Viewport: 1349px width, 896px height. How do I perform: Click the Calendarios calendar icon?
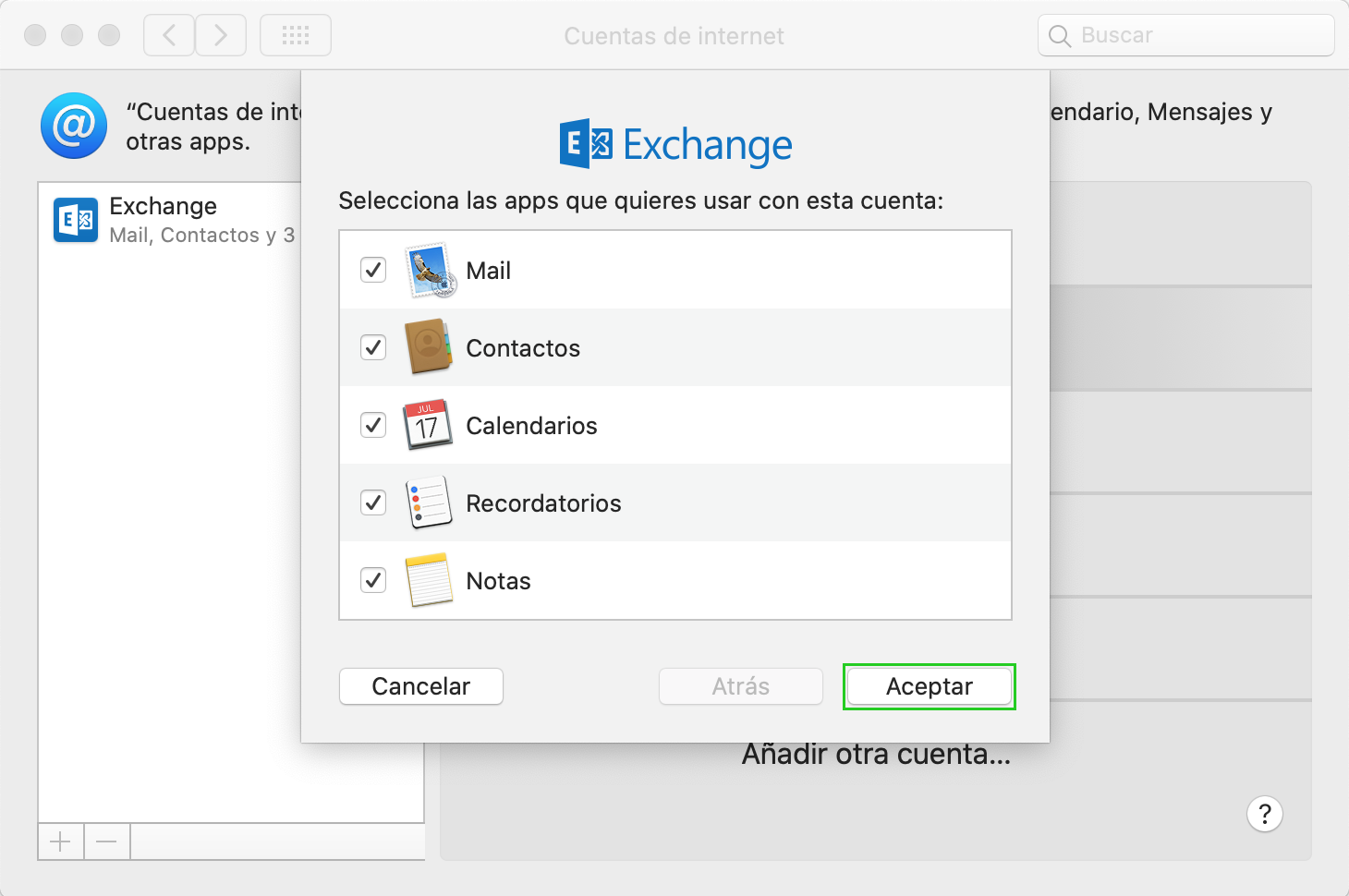point(428,425)
